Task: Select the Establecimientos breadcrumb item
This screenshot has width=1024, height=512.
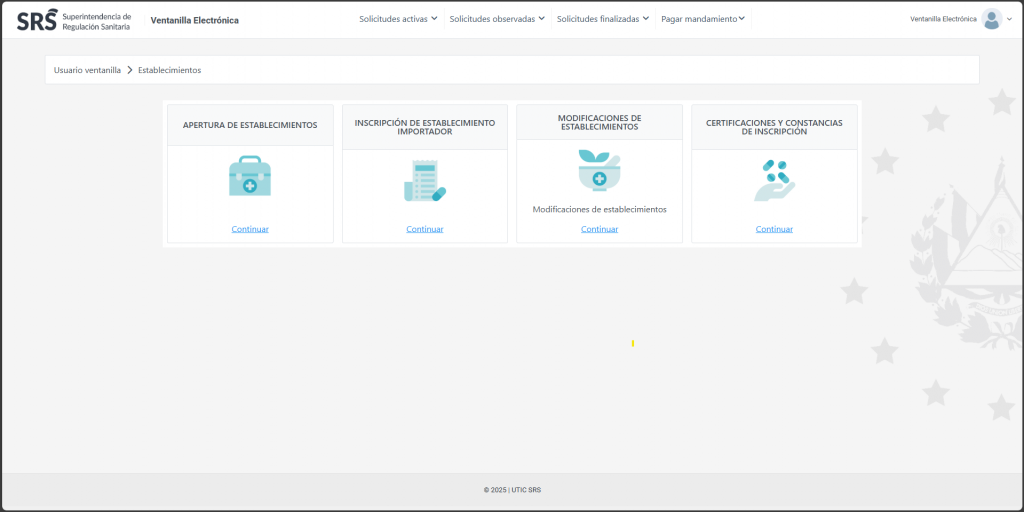Action: point(169,70)
